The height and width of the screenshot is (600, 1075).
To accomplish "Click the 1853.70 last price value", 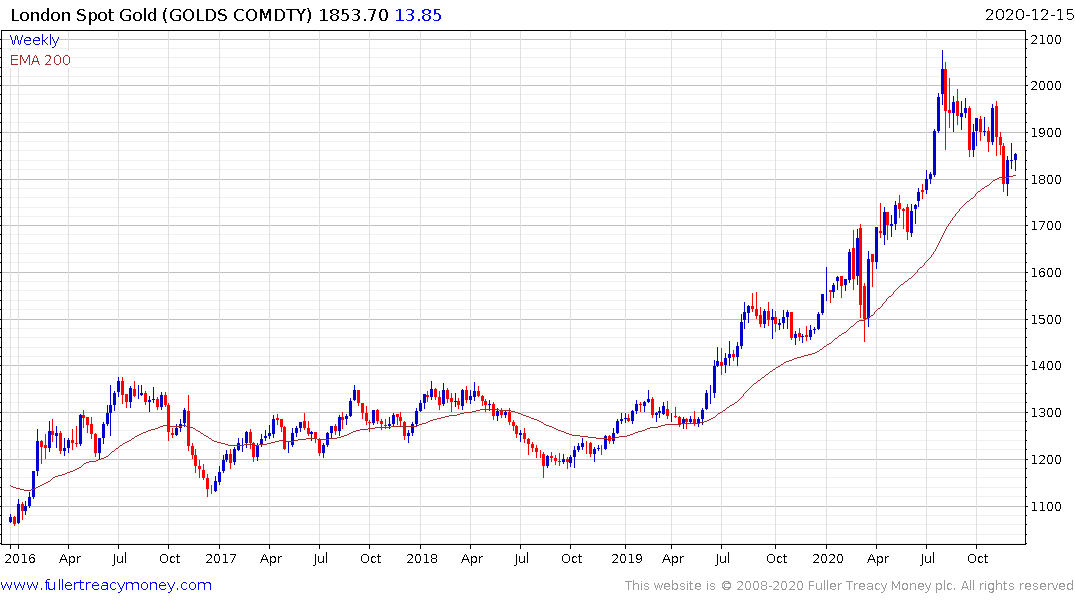I will tap(353, 15).
